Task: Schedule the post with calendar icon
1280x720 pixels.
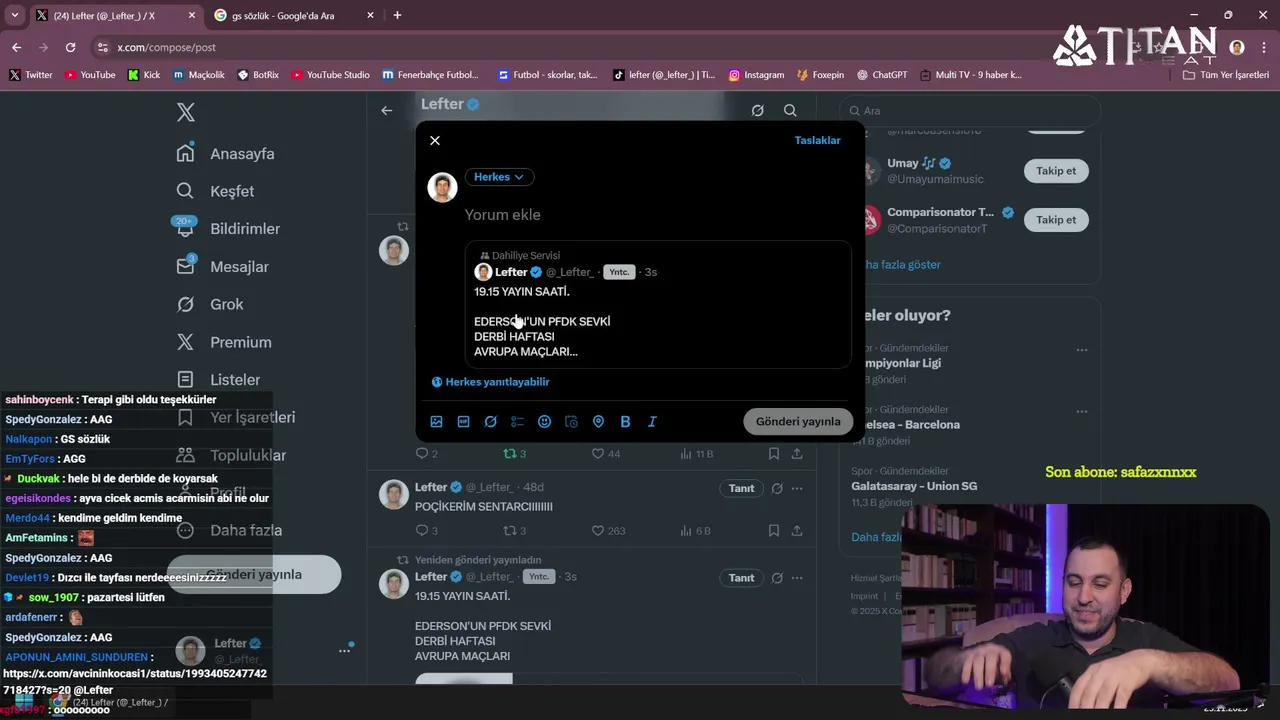Action: [571, 422]
